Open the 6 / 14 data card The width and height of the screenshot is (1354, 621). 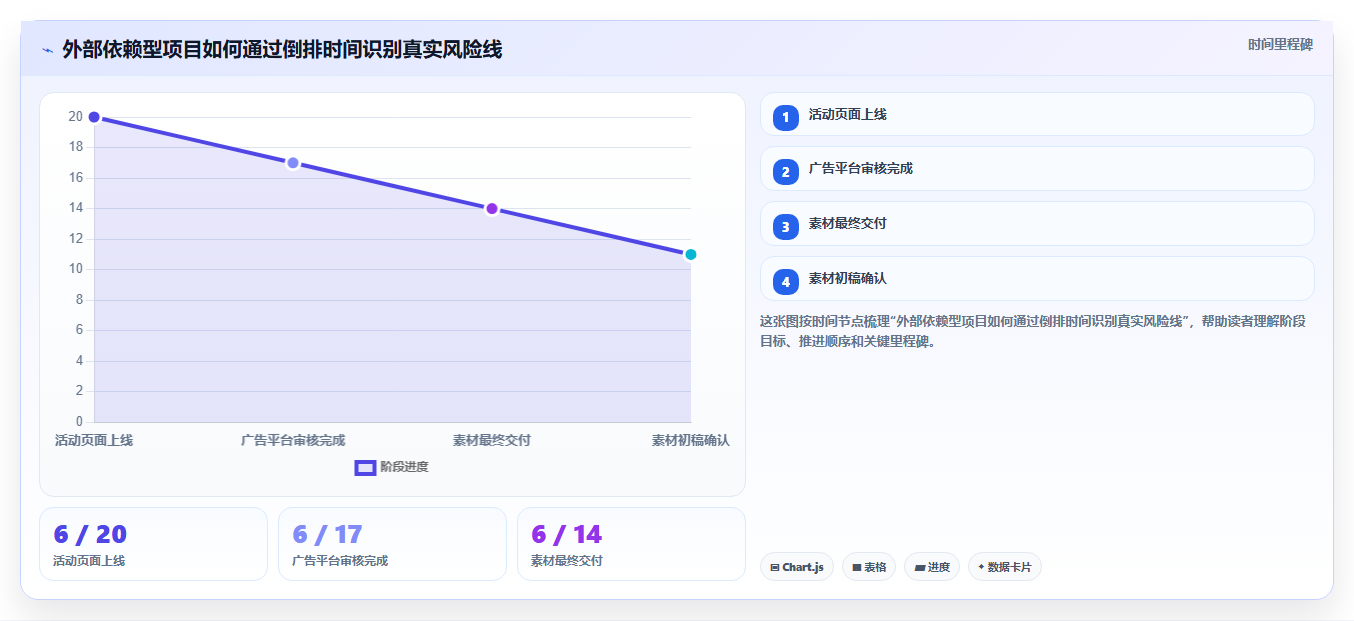631,544
